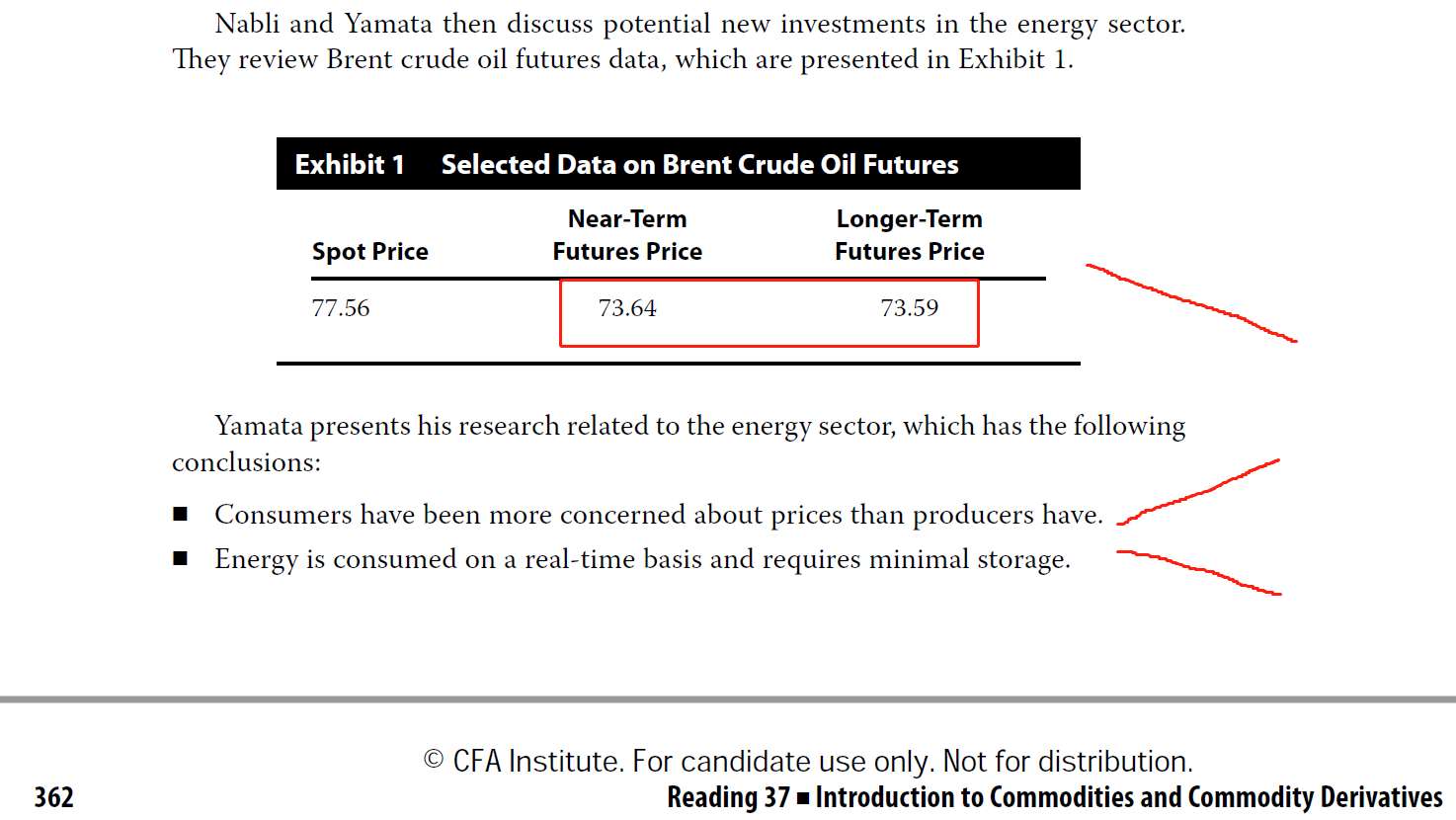The width and height of the screenshot is (1456, 820).
Task: Click the 'Reading 37' footer title
Action: 1055,797
